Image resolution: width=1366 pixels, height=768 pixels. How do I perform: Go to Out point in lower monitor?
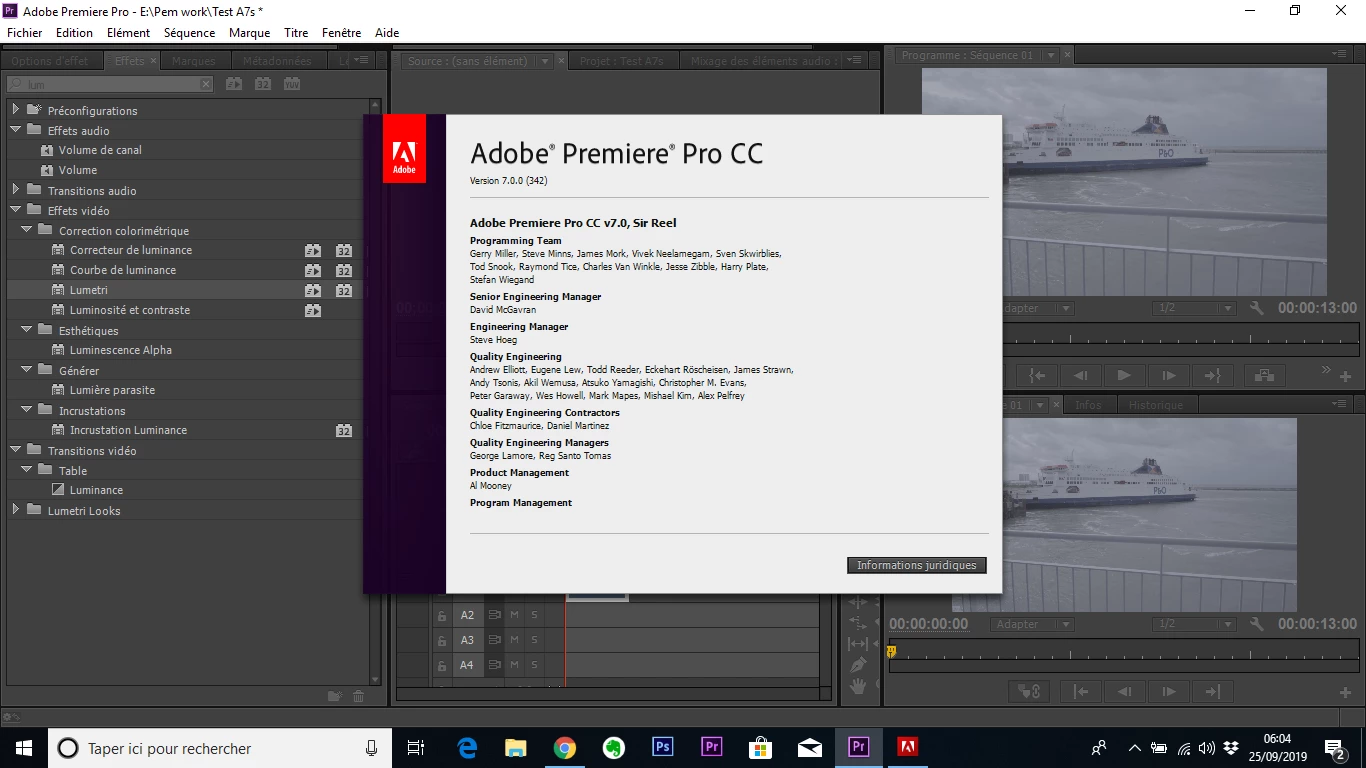click(x=1212, y=691)
